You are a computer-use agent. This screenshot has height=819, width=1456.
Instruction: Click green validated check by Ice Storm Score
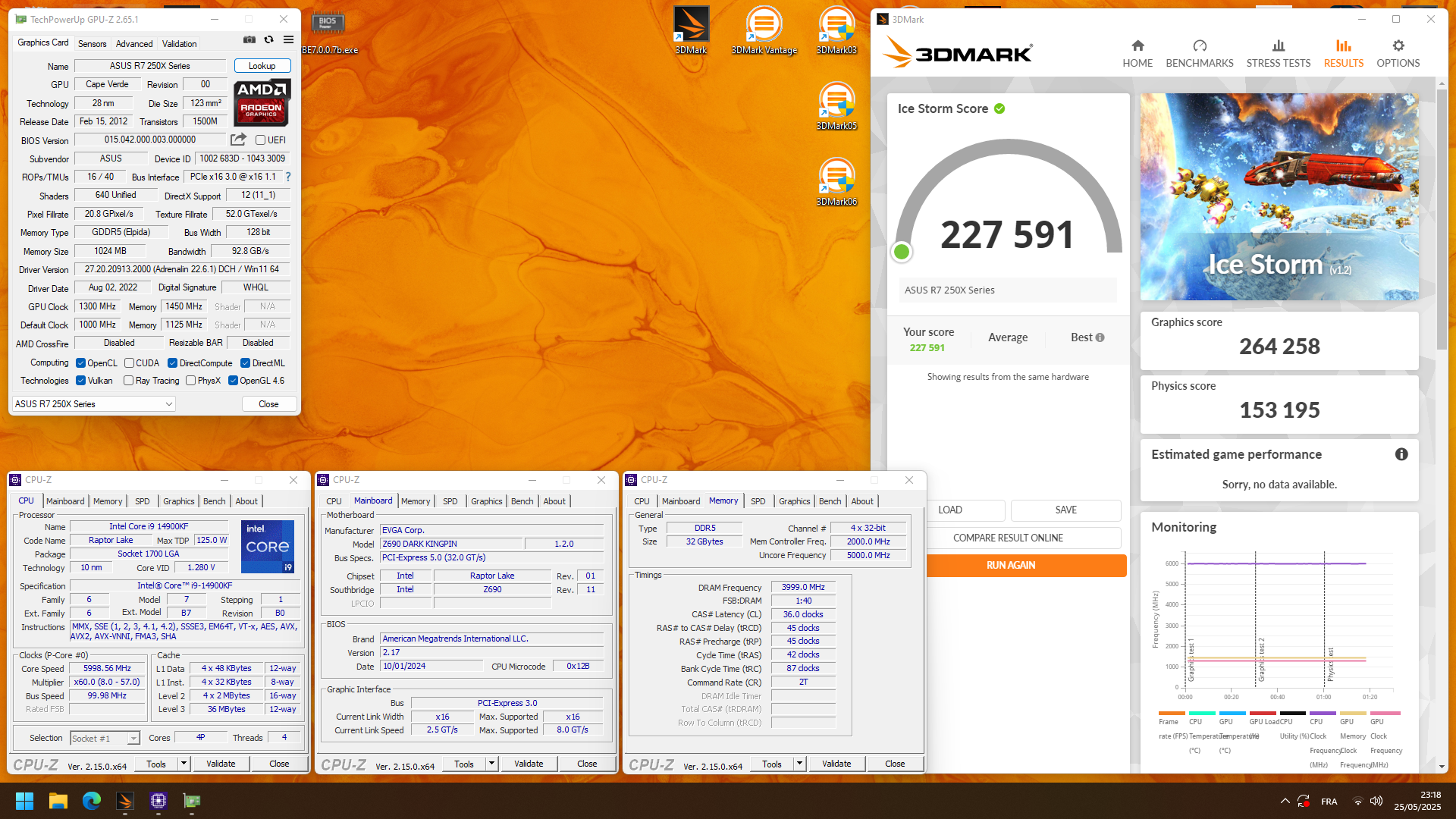[999, 108]
